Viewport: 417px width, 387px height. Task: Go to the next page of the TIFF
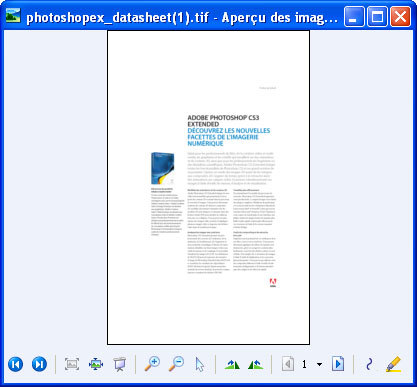338,364
